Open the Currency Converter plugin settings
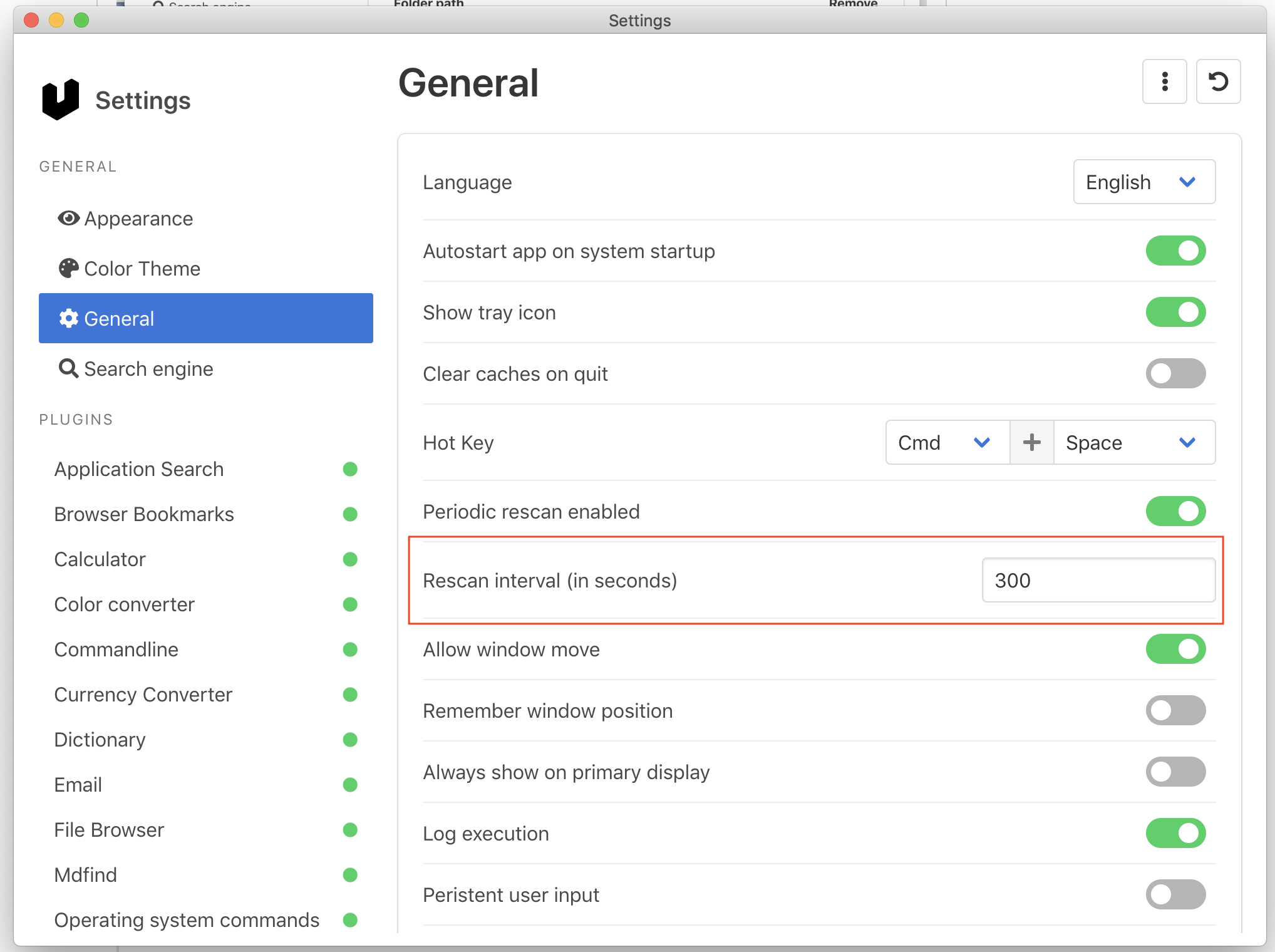The height and width of the screenshot is (952, 1275). click(x=143, y=694)
